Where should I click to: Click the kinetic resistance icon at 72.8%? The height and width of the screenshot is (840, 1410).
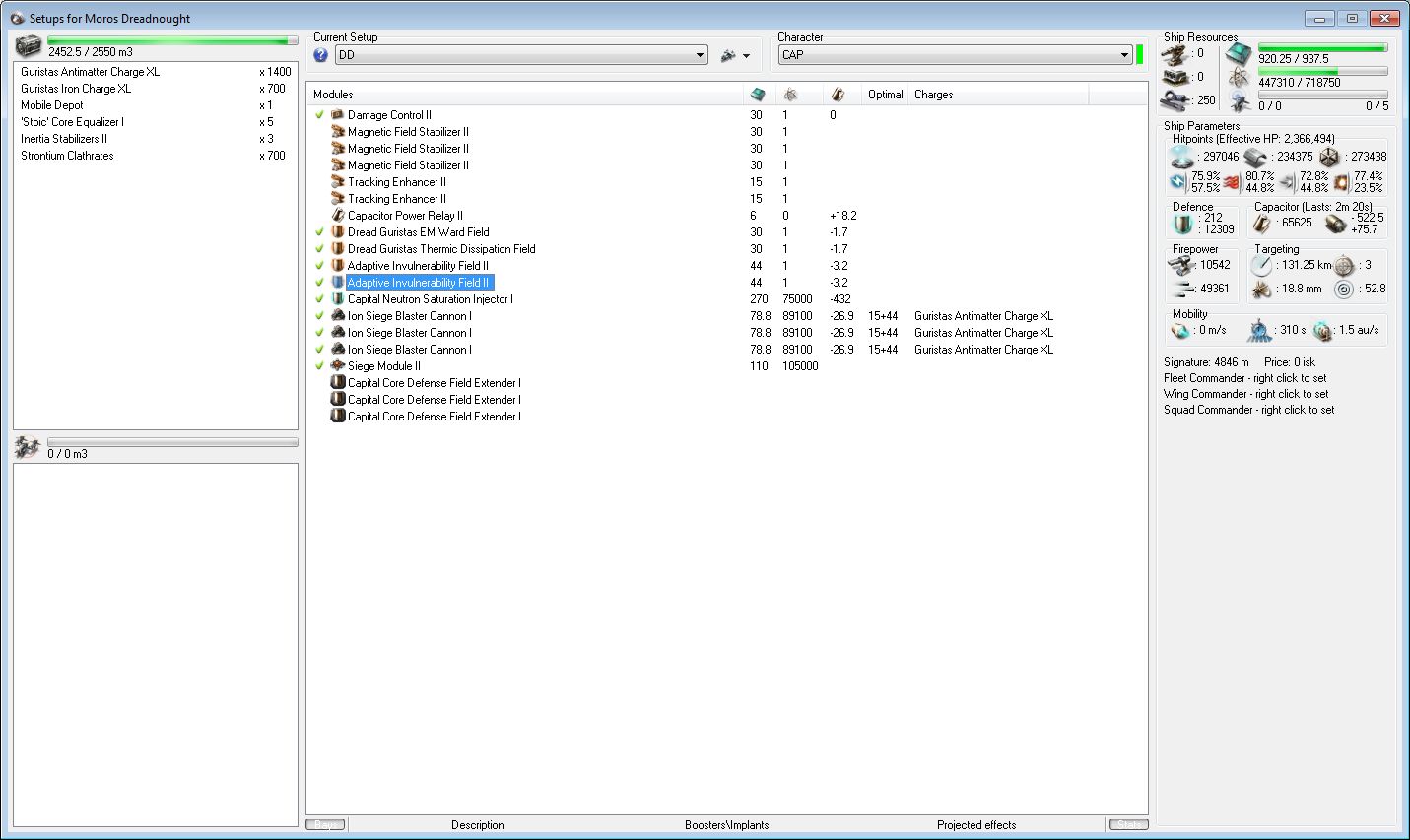click(x=1287, y=182)
